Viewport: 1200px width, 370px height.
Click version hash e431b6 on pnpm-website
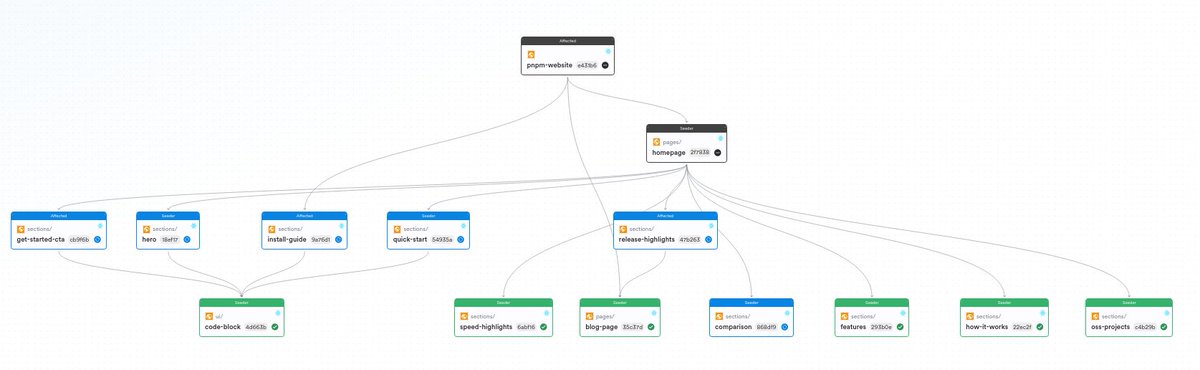587,65
